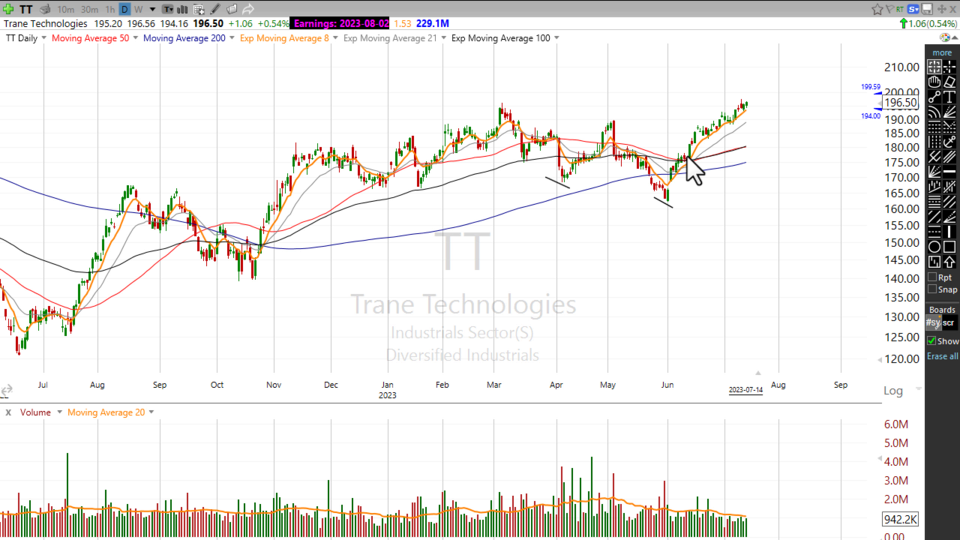This screenshot has height=540, width=960.
Task: Click the 2023-07-14 date marker
Action: [746, 390]
